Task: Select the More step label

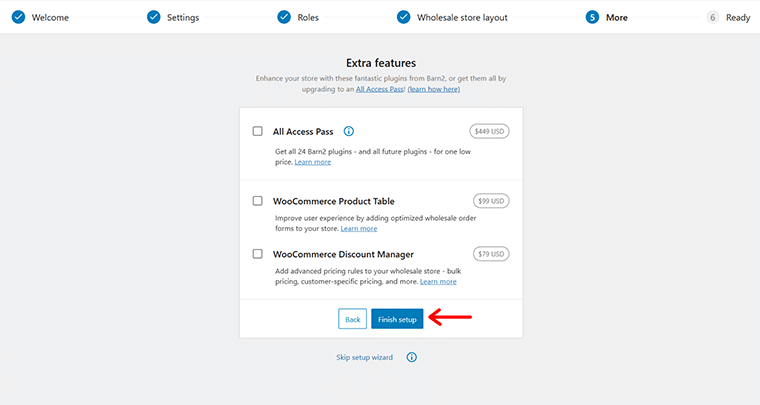Action: coord(617,17)
